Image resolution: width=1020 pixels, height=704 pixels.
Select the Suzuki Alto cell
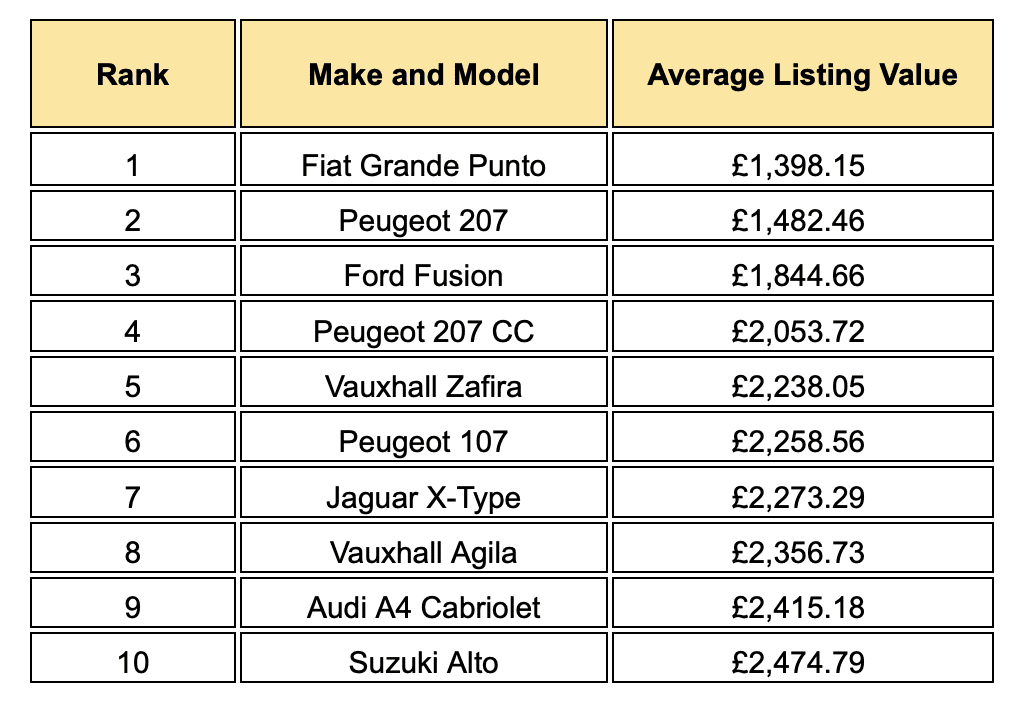(423, 658)
